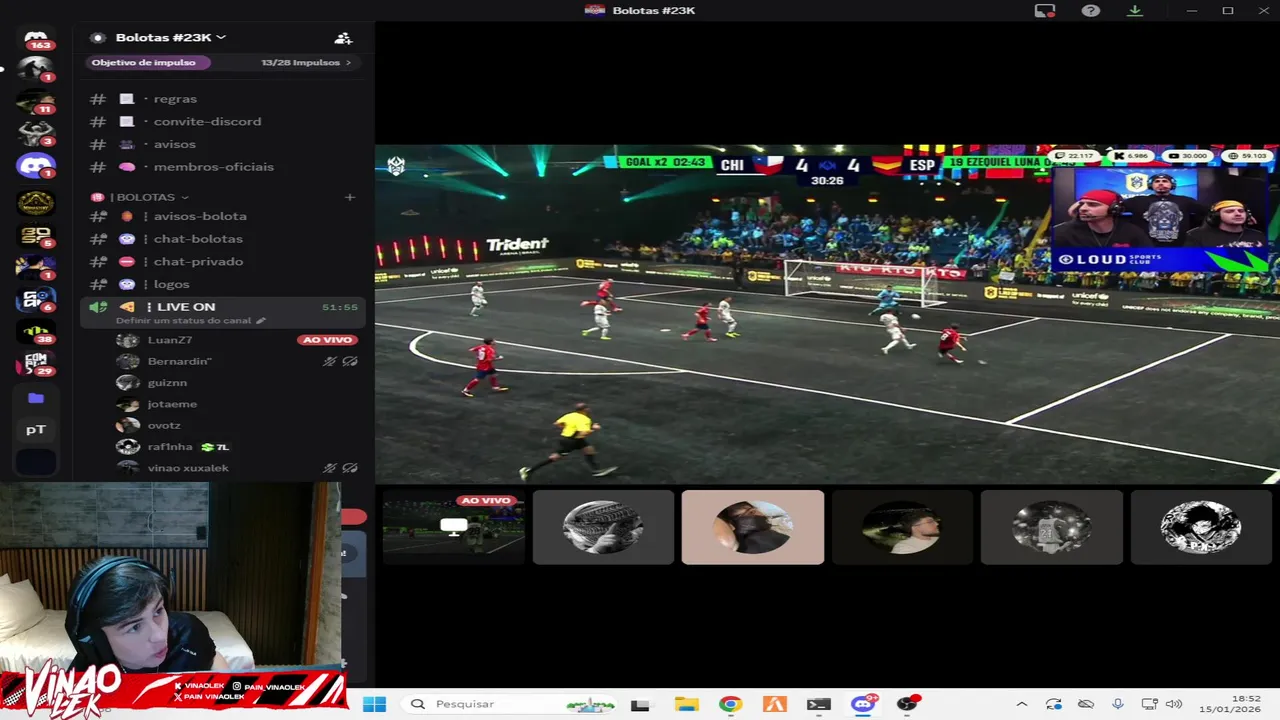Click Definir um status do canal
Screen dimensions: 1280x720
click(184, 321)
